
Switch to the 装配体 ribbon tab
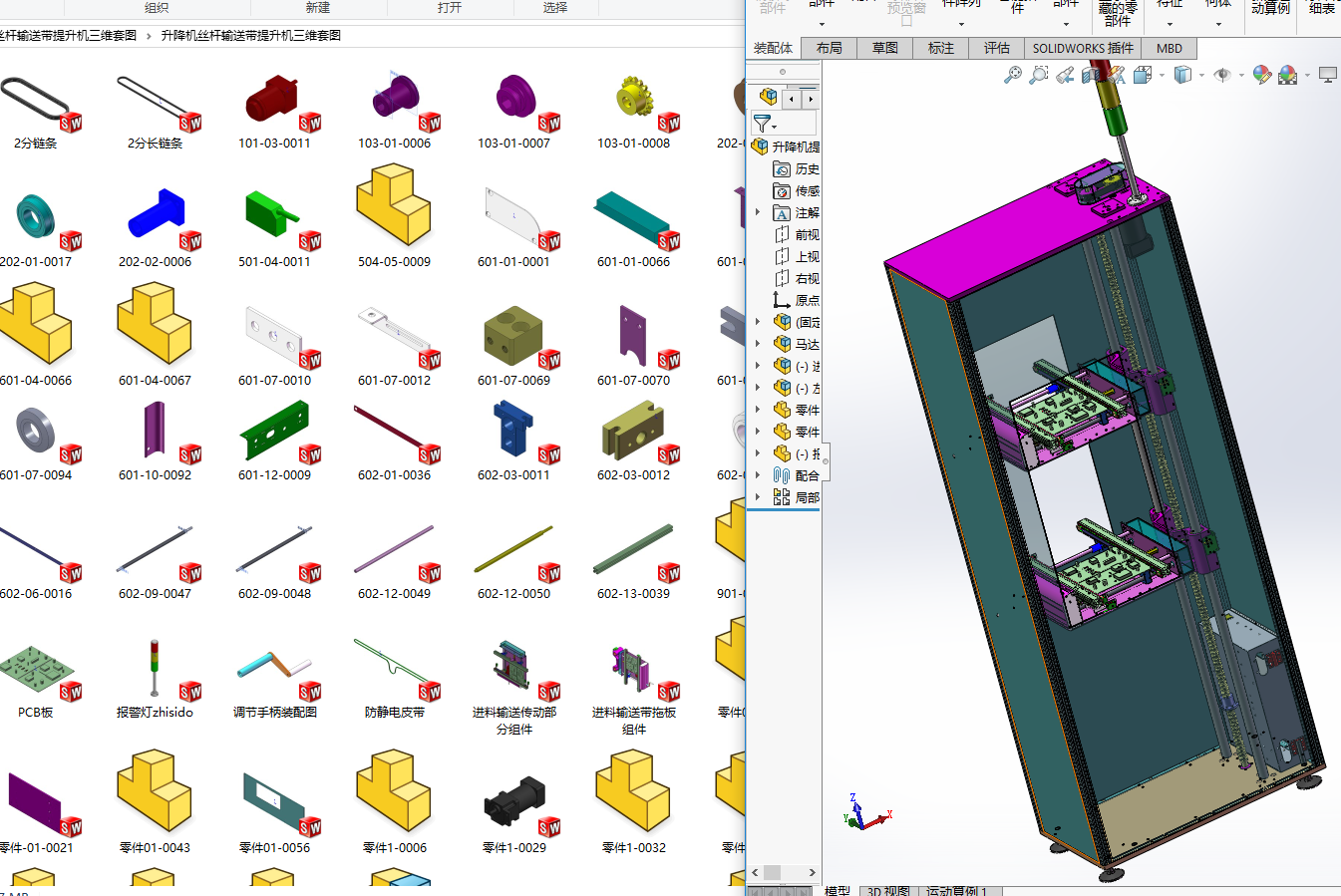click(774, 48)
